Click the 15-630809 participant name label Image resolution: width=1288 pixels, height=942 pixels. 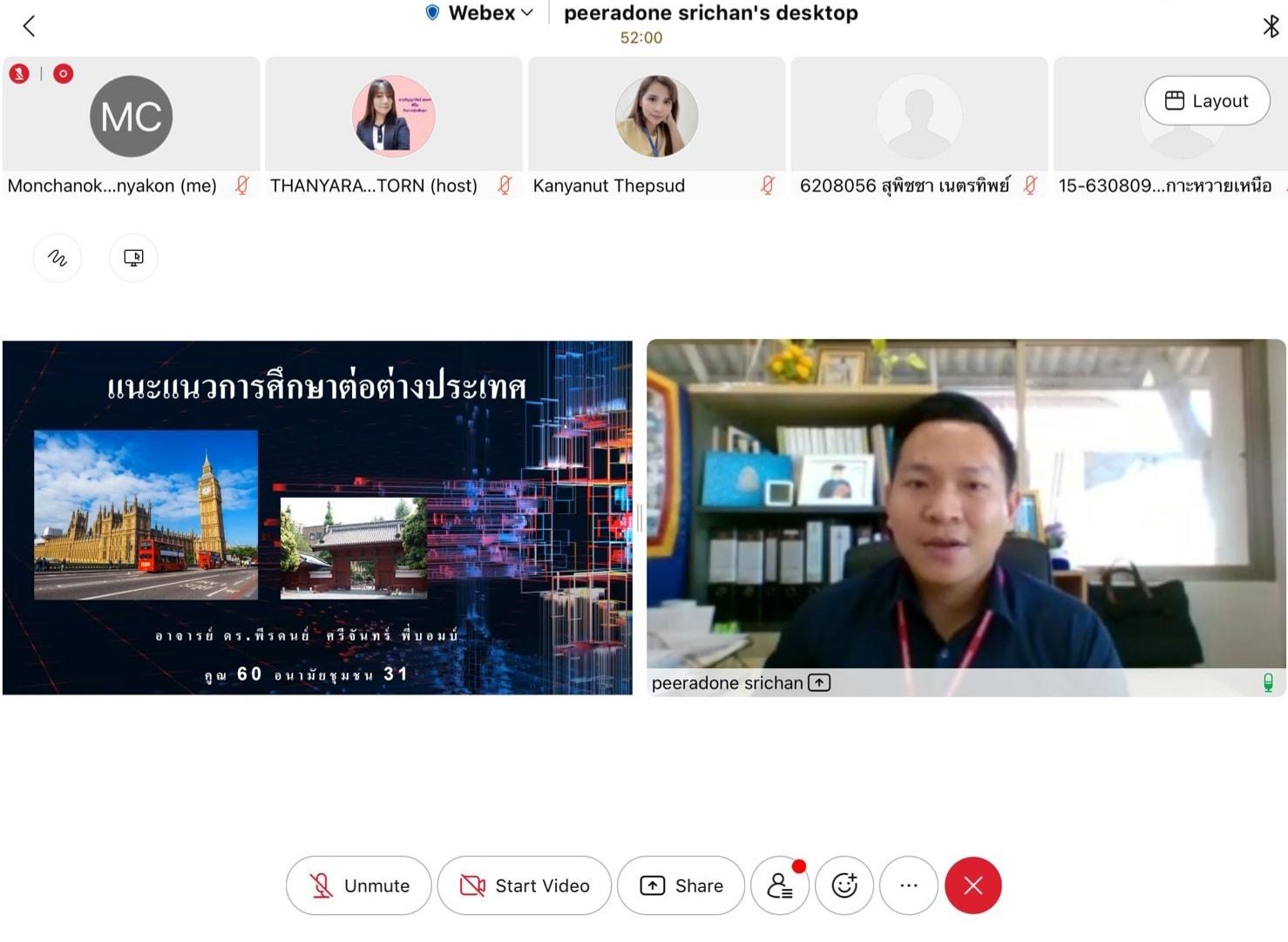(1165, 186)
